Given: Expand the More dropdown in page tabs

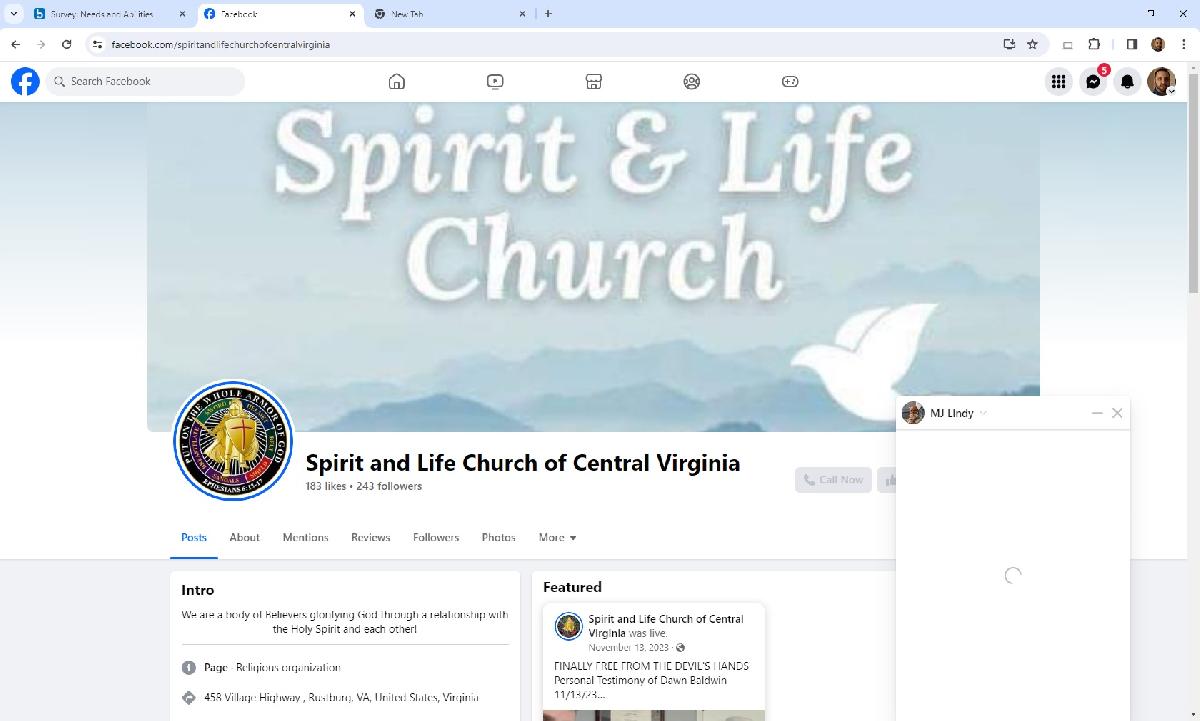Looking at the screenshot, I should pyautogui.click(x=557, y=538).
